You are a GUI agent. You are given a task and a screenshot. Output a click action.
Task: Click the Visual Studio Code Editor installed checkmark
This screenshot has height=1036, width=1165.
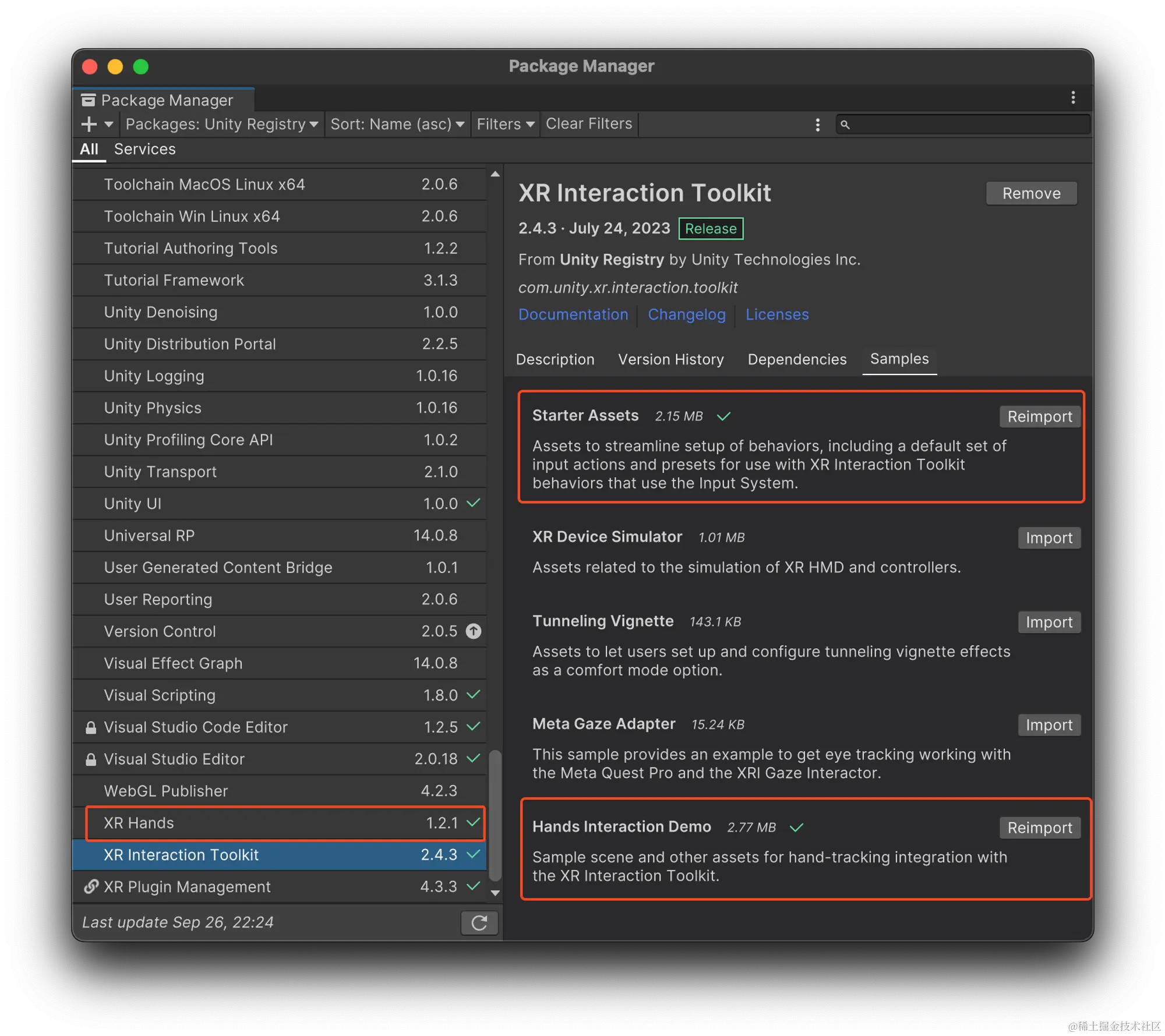(x=474, y=726)
